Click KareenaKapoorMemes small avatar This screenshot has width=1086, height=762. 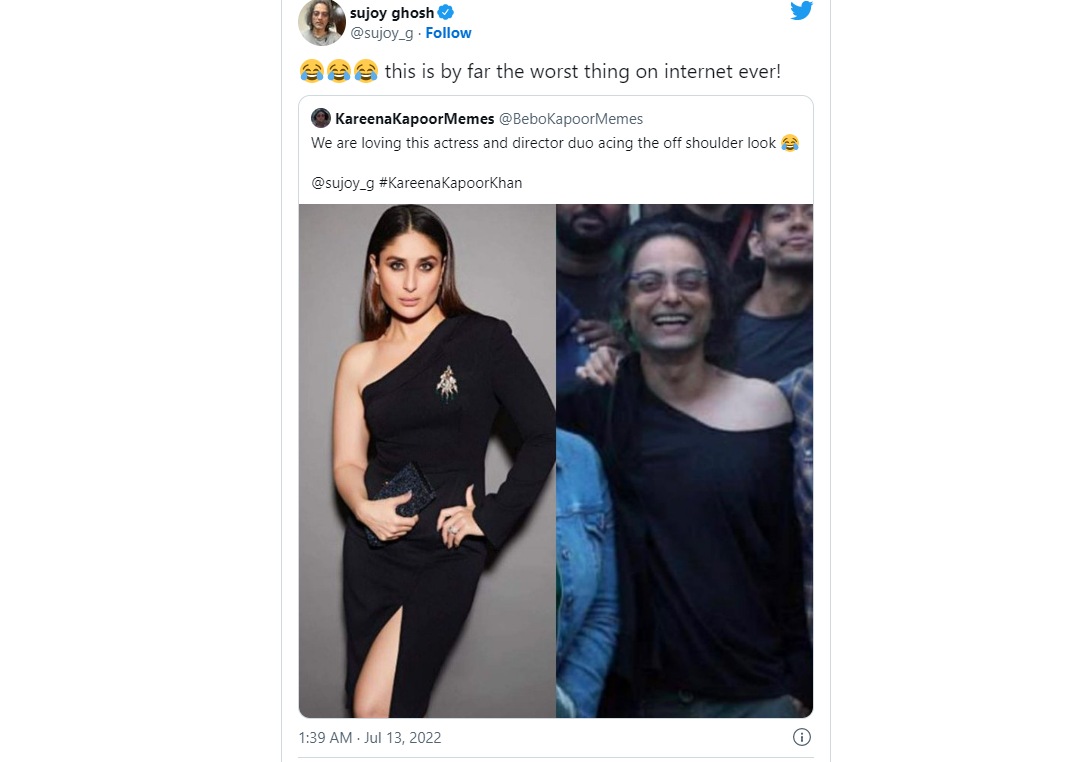coord(321,118)
